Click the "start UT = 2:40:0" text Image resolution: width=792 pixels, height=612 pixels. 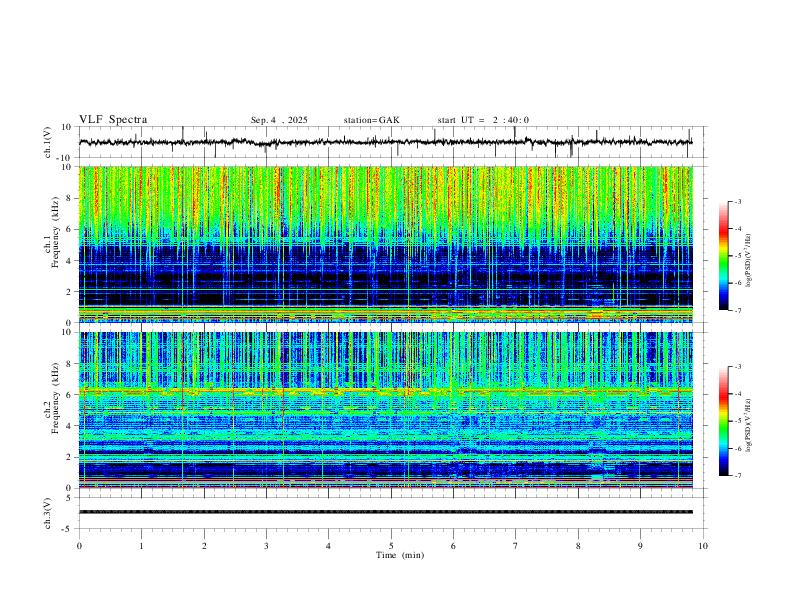coord(483,120)
